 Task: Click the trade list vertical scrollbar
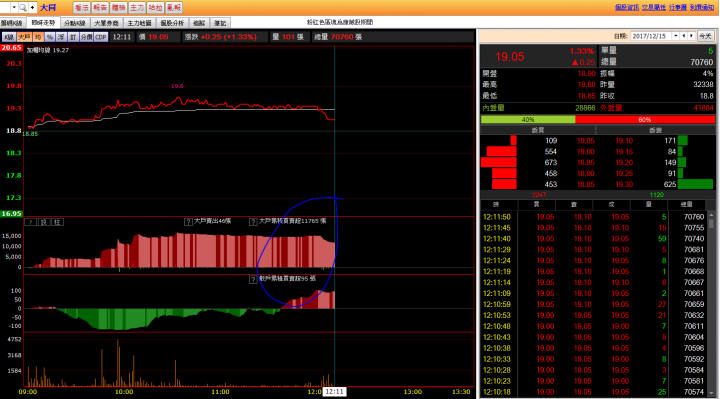tap(711, 304)
